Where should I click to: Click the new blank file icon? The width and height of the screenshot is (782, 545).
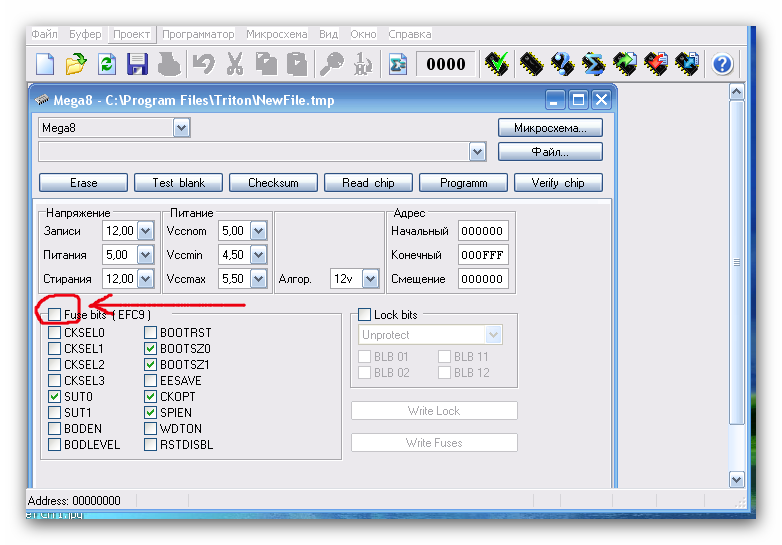pyautogui.click(x=45, y=64)
